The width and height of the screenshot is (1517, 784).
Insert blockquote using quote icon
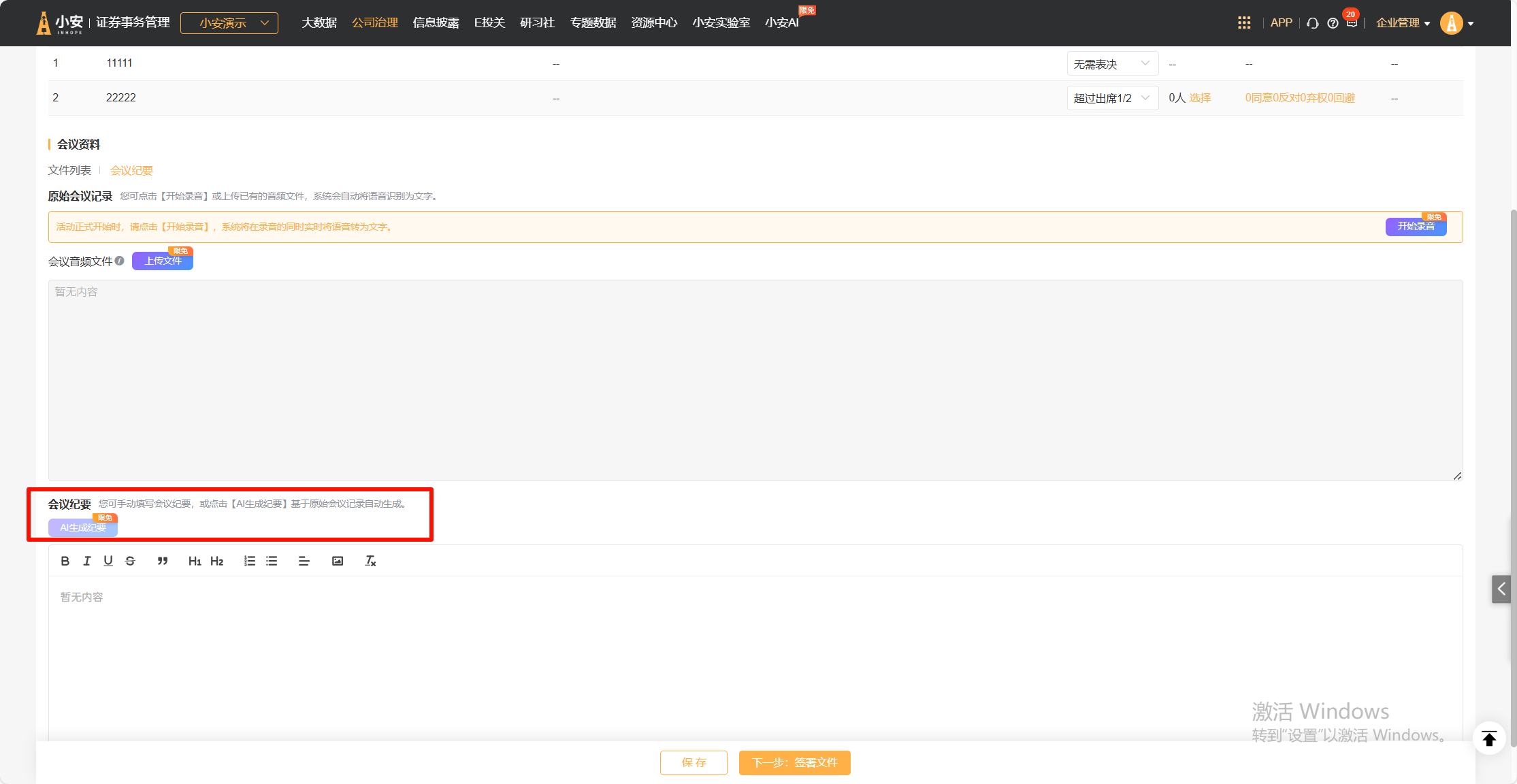coord(162,561)
